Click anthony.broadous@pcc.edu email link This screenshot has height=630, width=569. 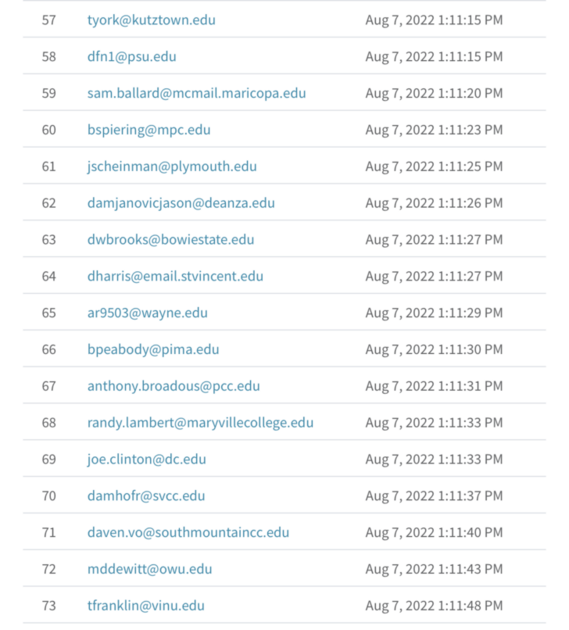(x=174, y=386)
